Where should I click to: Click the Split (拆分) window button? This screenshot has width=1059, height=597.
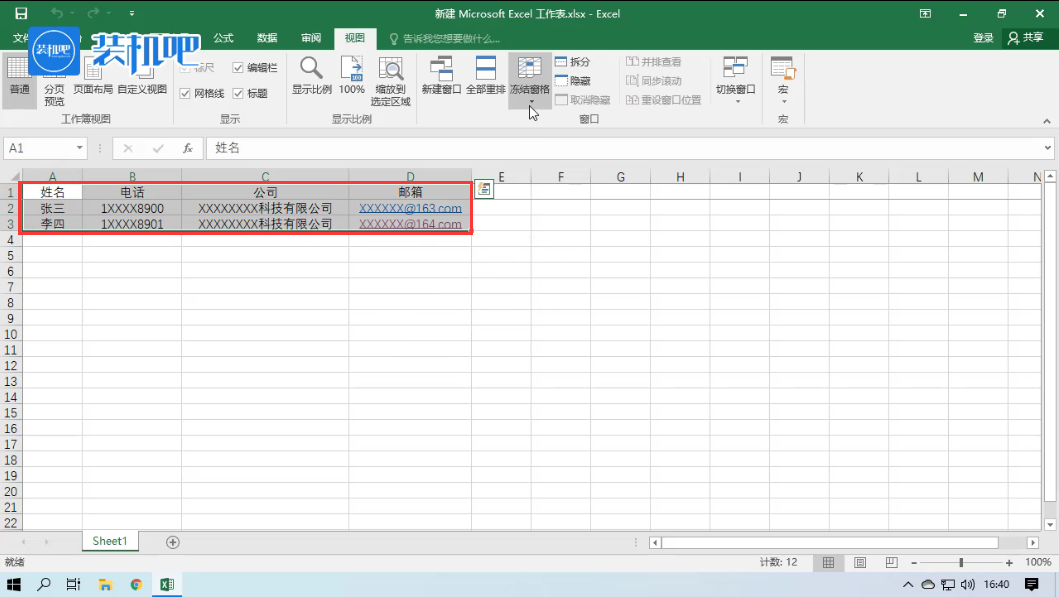pyautogui.click(x=572, y=62)
